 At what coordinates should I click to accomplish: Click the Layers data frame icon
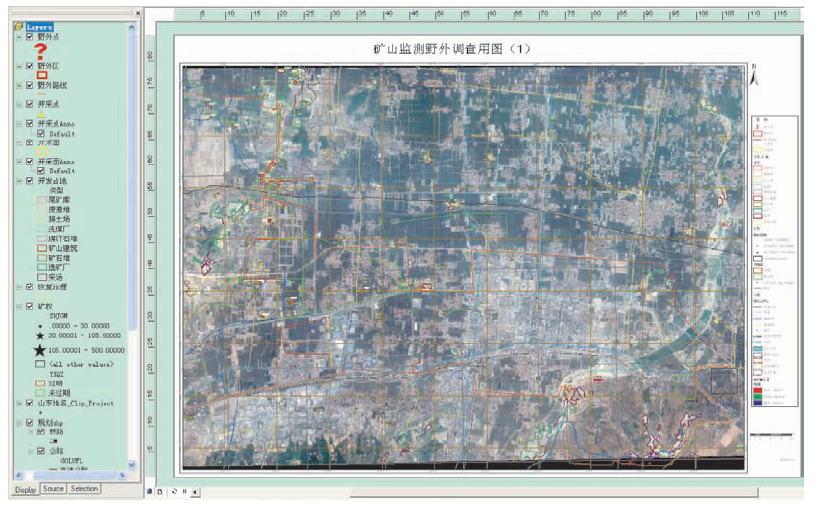coord(19,26)
